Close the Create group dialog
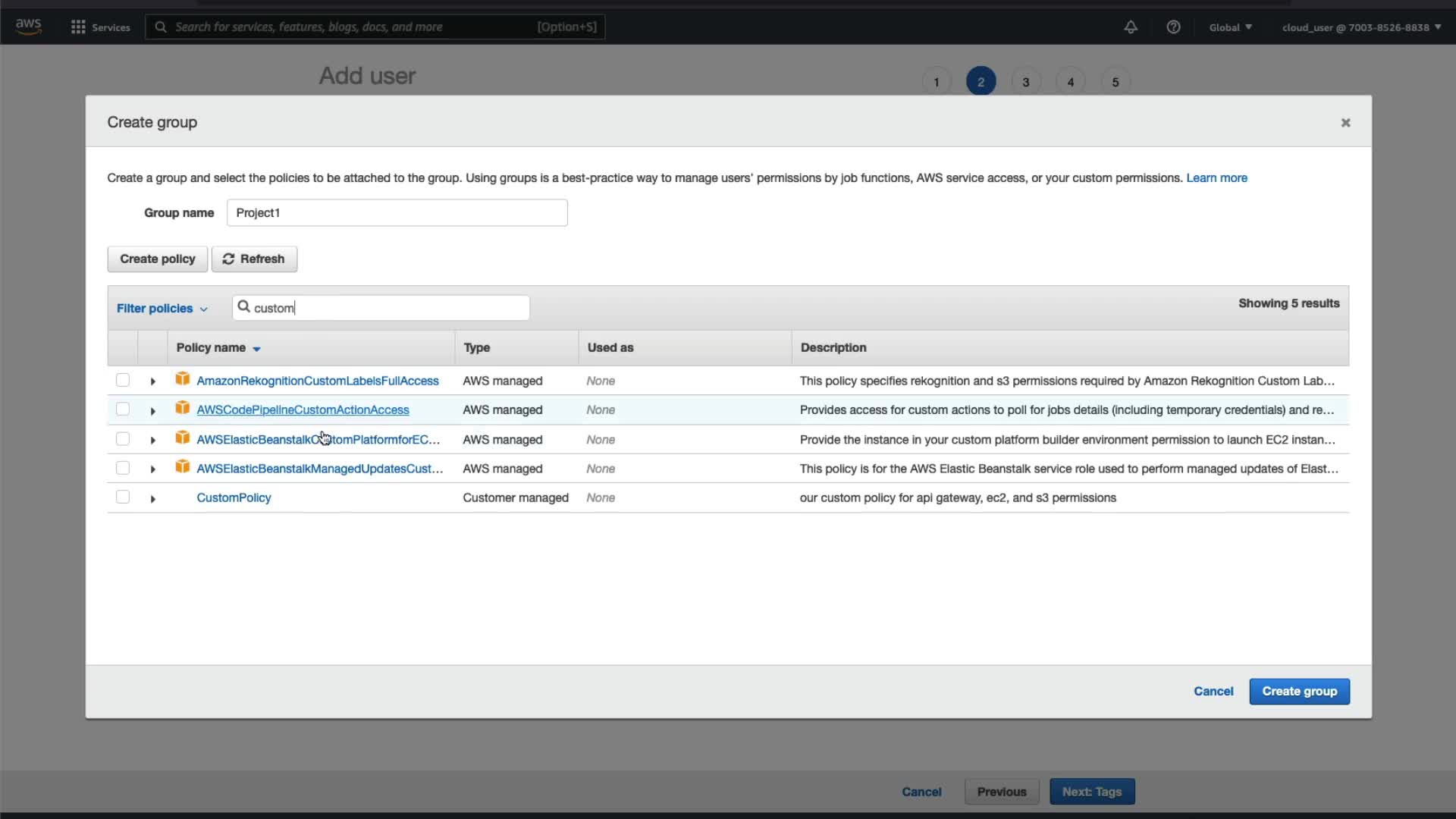Image resolution: width=1456 pixels, height=819 pixels. pyautogui.click(x=1345, y=123)
